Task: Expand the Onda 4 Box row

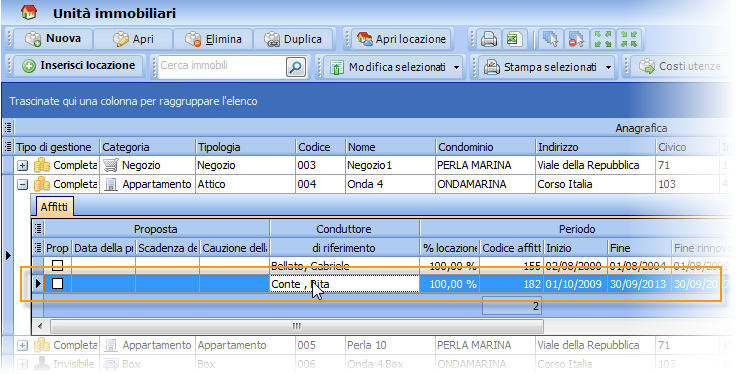Action: (x=22, y=364)
